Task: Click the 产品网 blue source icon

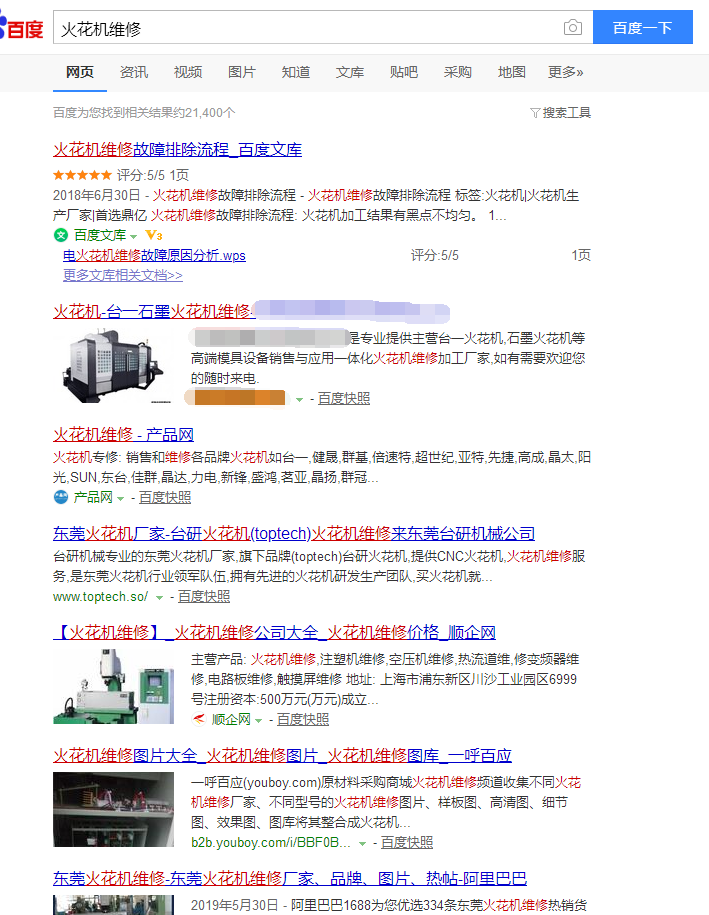Action: click(x=61, y=497)
